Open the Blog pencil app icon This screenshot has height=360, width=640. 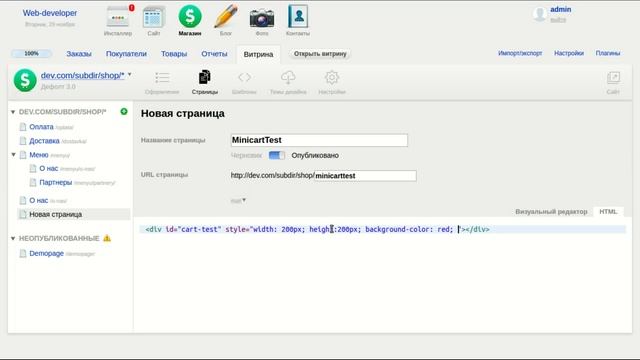[226, 17]
